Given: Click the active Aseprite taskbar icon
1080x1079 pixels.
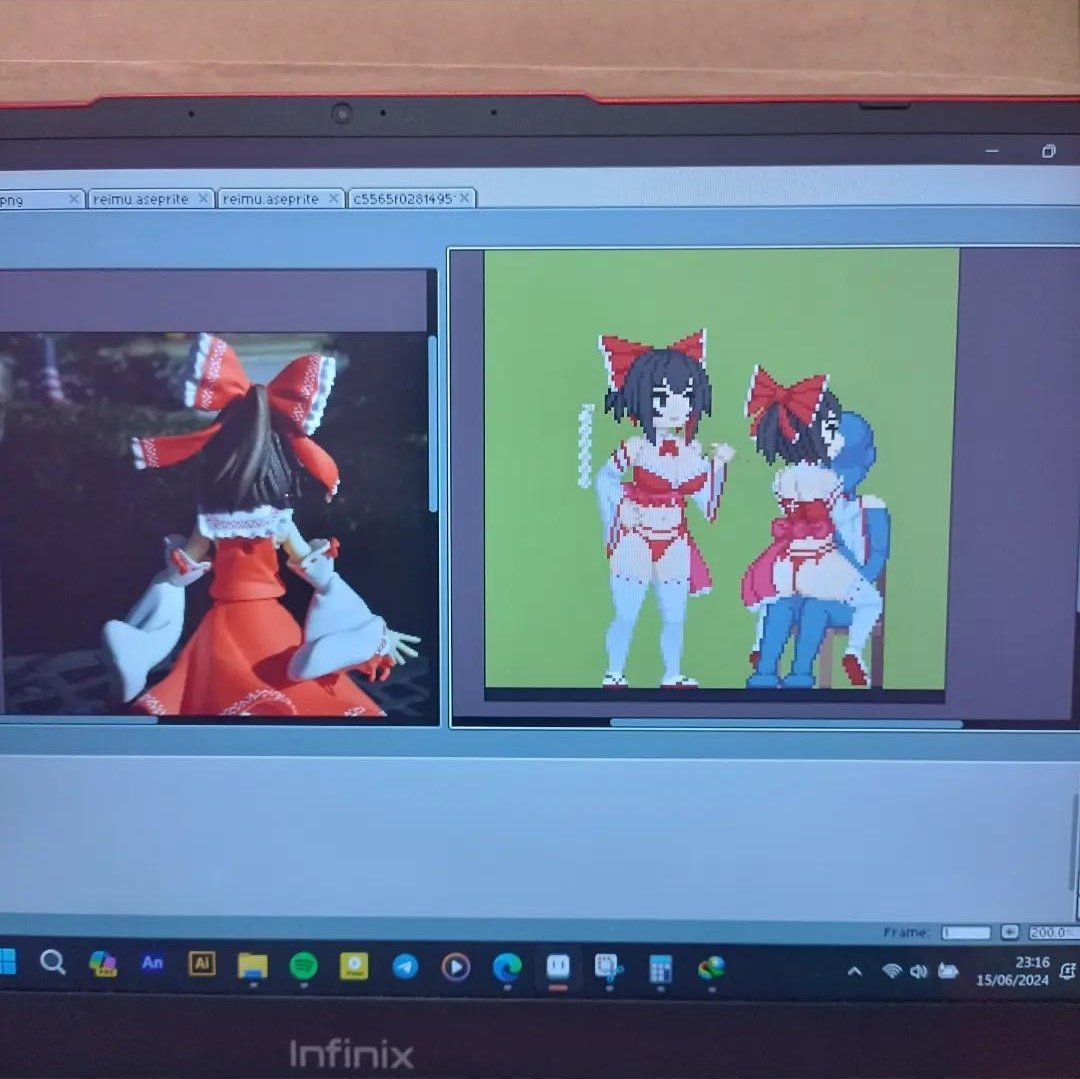Looking at the screenshot, I should (x=557, y=967).
